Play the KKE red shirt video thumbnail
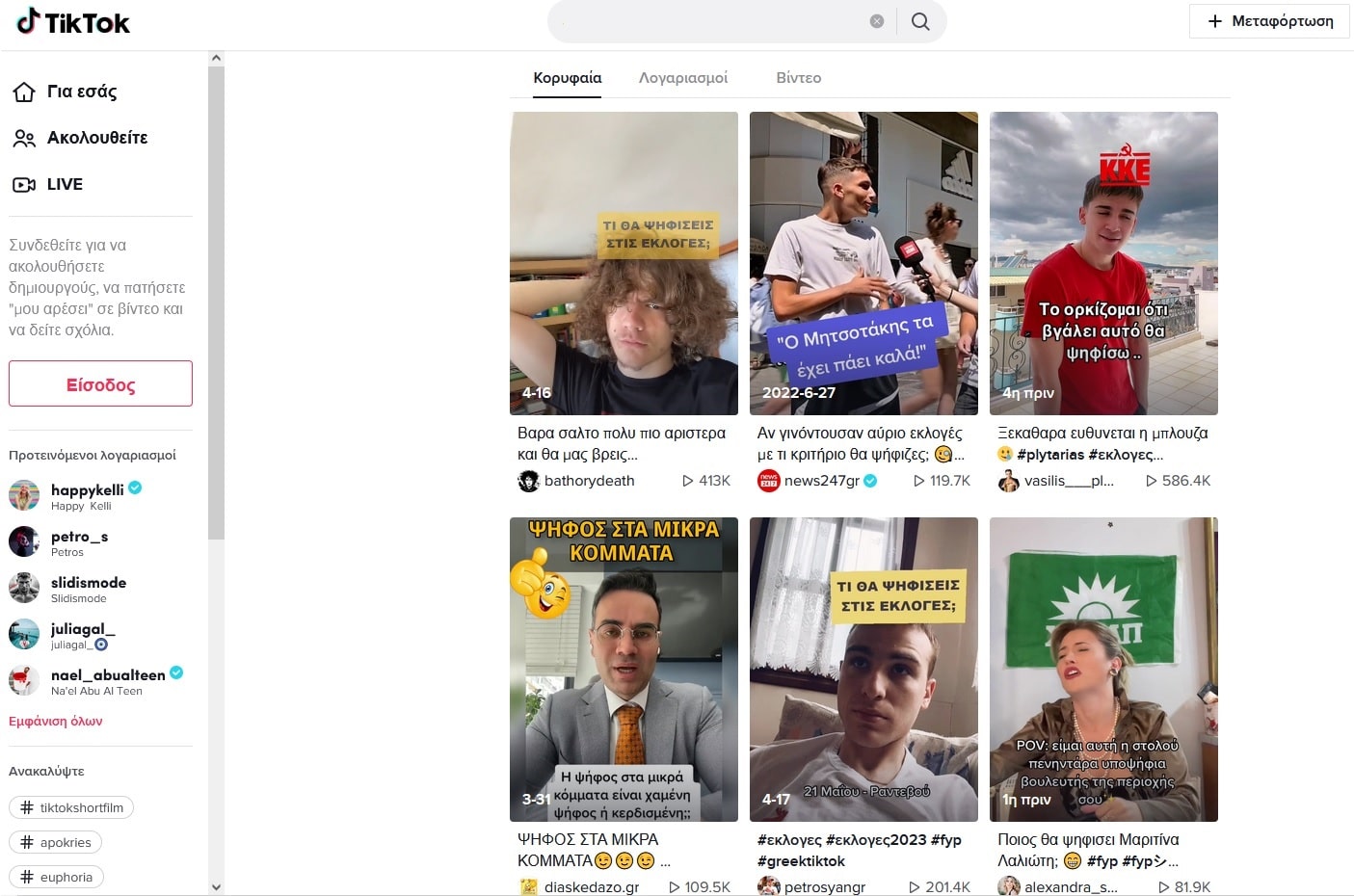1354x896 pixels. [1103, 263]
